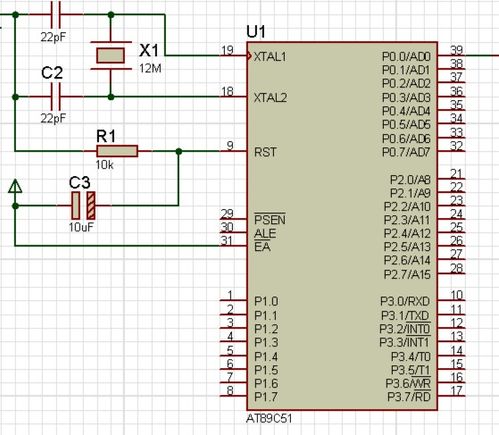
Task: Click the P1.7 pin label
Action: (266, 397)
